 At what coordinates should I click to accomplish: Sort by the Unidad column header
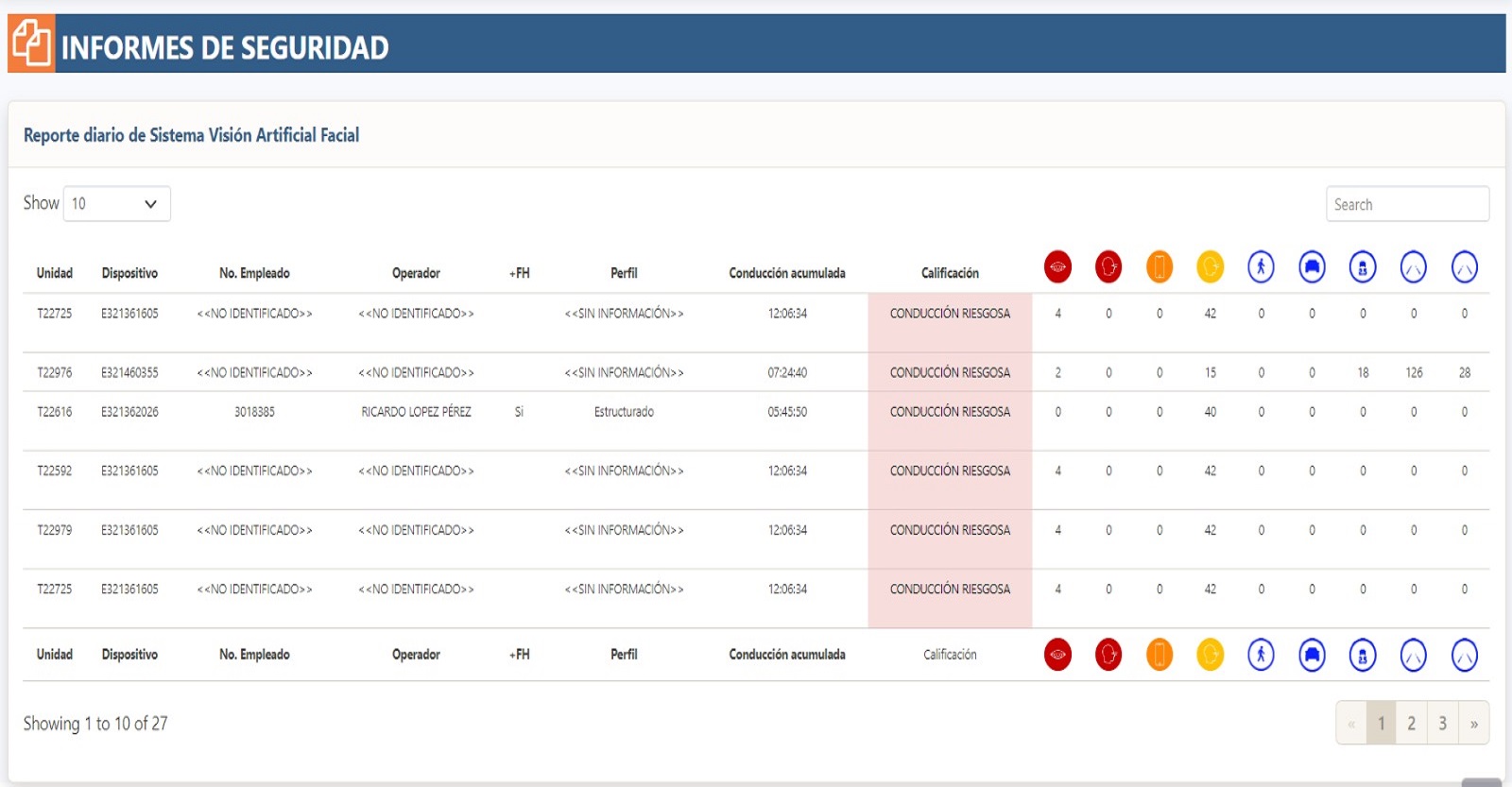(x=55, y=273)
